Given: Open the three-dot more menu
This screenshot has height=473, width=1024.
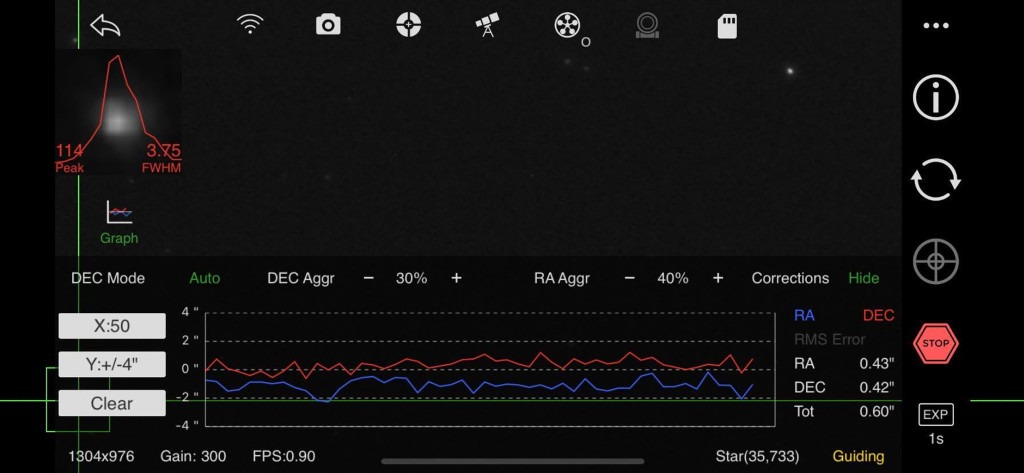Looking at the screenshot, I should (x=936, y=26).
